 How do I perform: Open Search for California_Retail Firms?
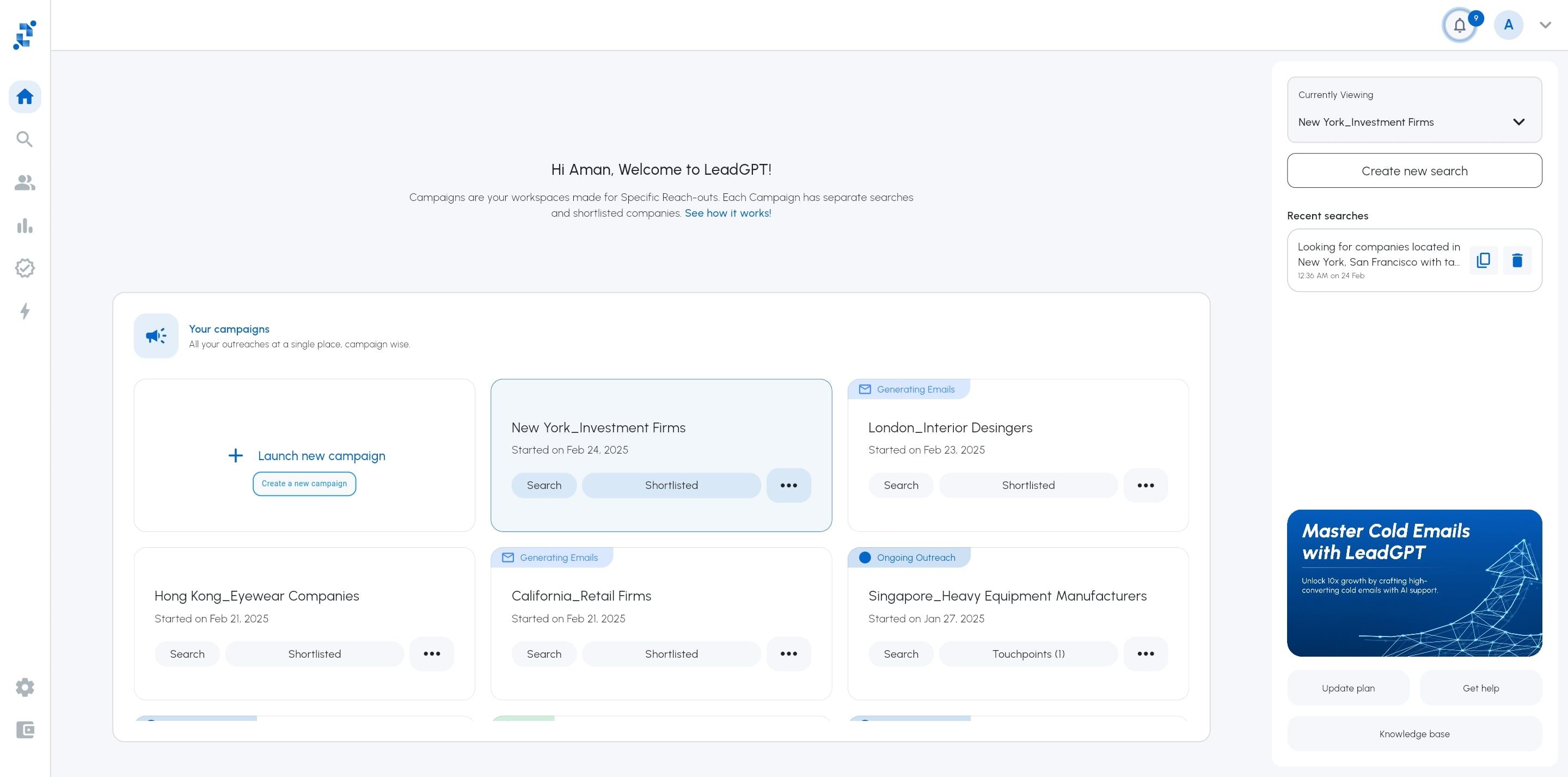(543, 653)
